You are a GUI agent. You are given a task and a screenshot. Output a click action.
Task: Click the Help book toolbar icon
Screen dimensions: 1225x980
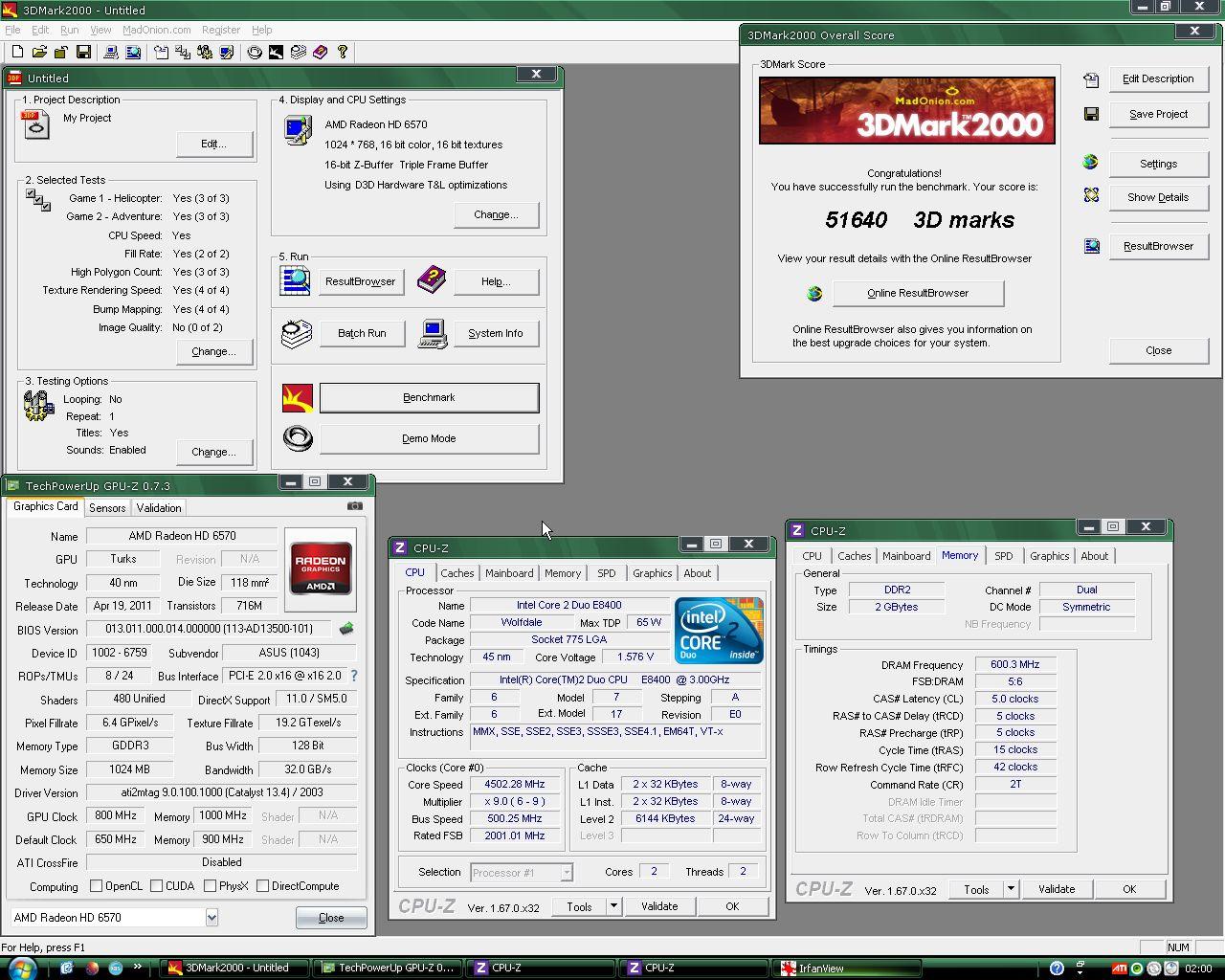tap(320, 52)
